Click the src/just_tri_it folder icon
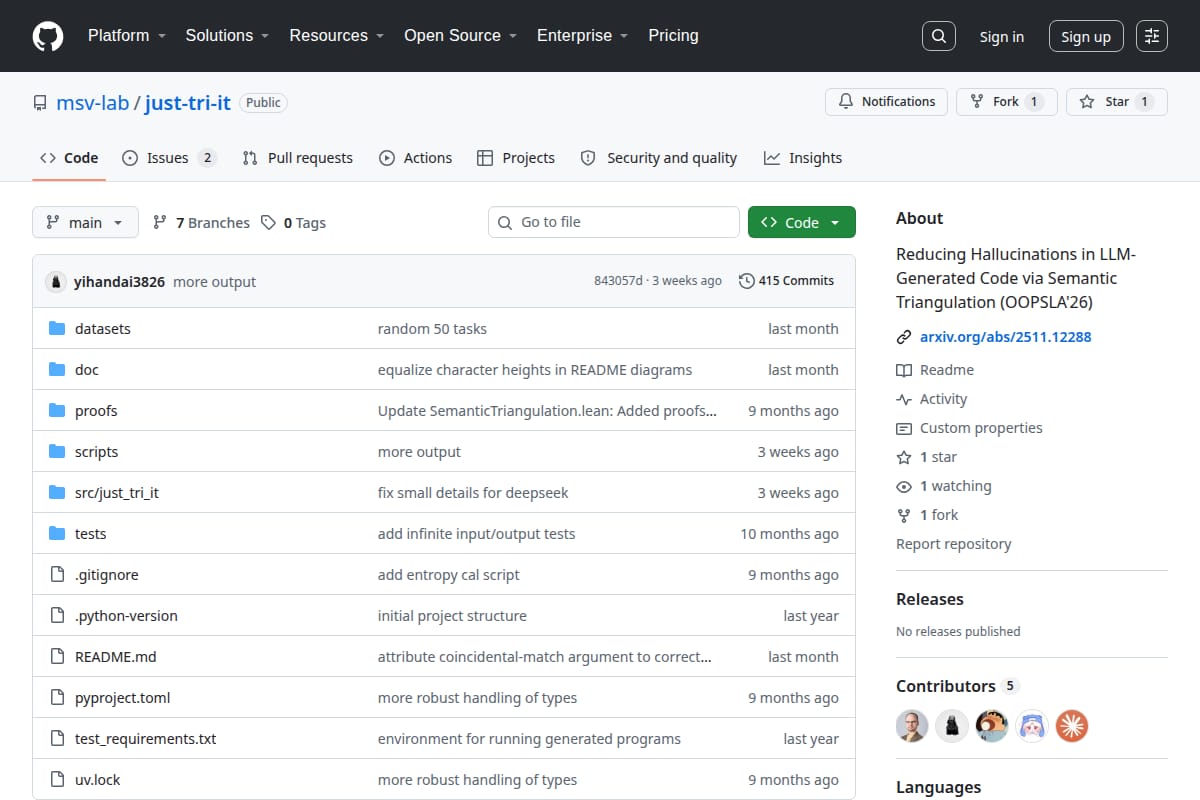The width and height of the screenshot is (1200, 800). pyautogui.click(x=57, y=493)
